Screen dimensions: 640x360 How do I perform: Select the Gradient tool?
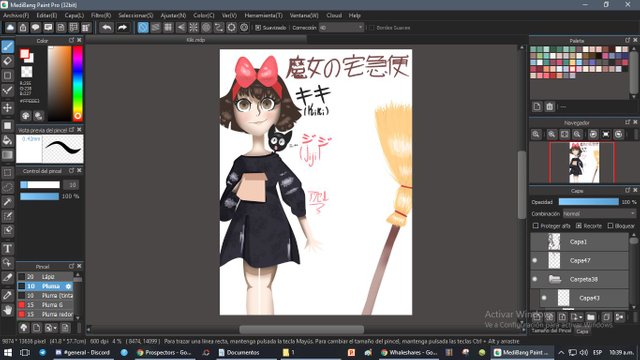click(x=7, y=155)
